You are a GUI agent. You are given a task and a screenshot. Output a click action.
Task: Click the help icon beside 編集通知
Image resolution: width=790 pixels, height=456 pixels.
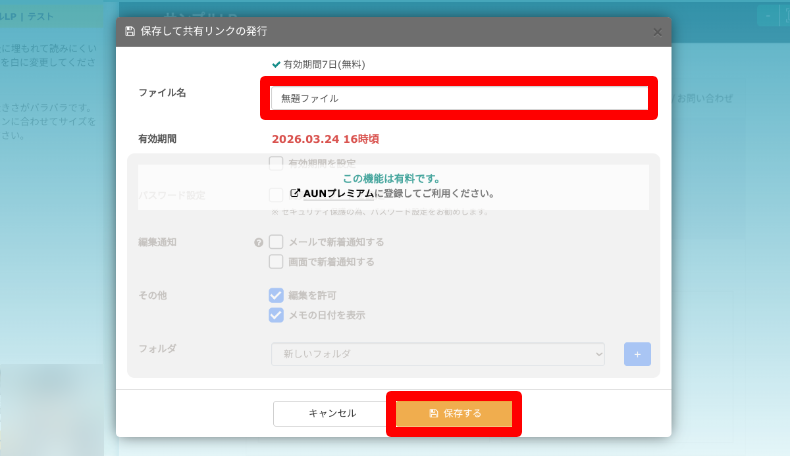click(258, 242)
